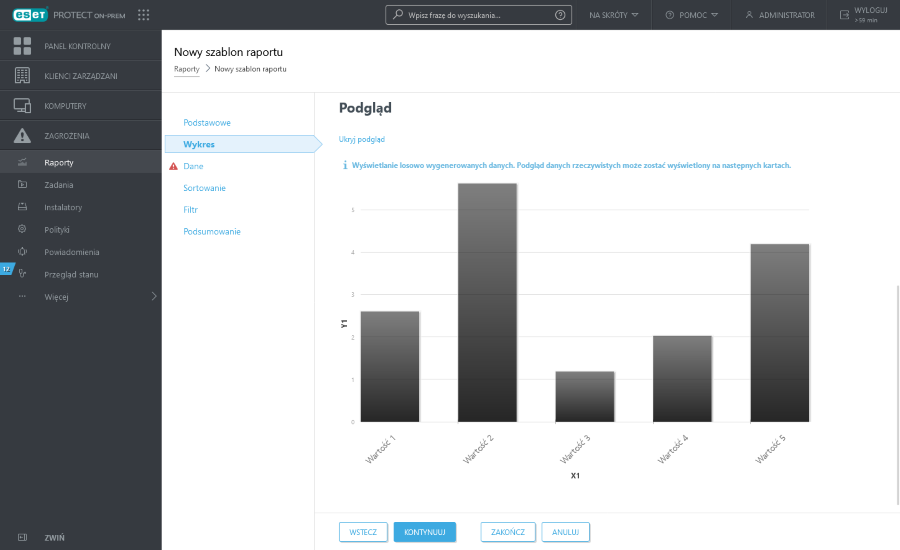Click the Zakończ button
The image size is (900, 550).
coord(508,532)
